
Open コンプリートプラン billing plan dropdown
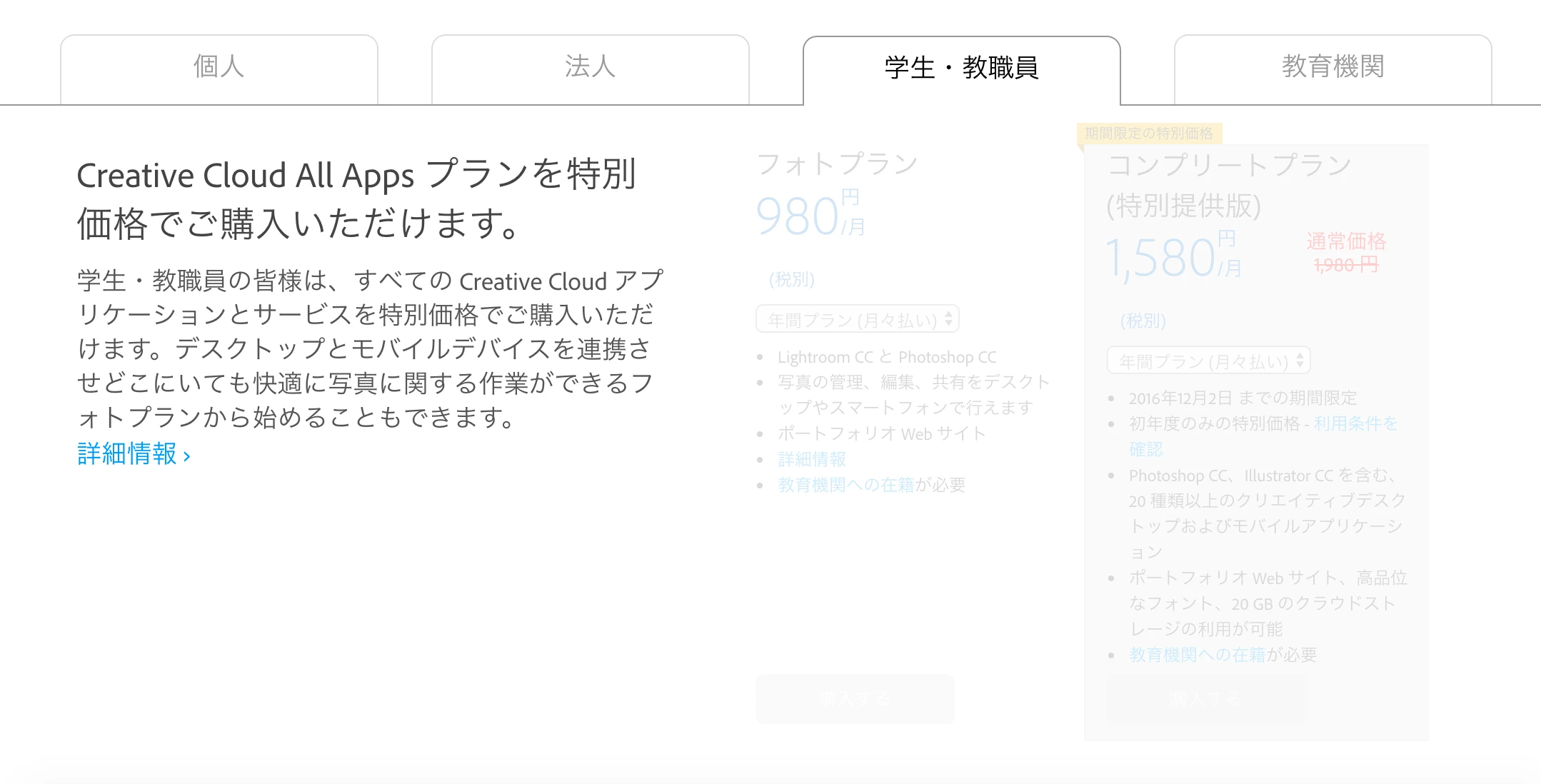pyautogui.click(x=1203, y=361)
